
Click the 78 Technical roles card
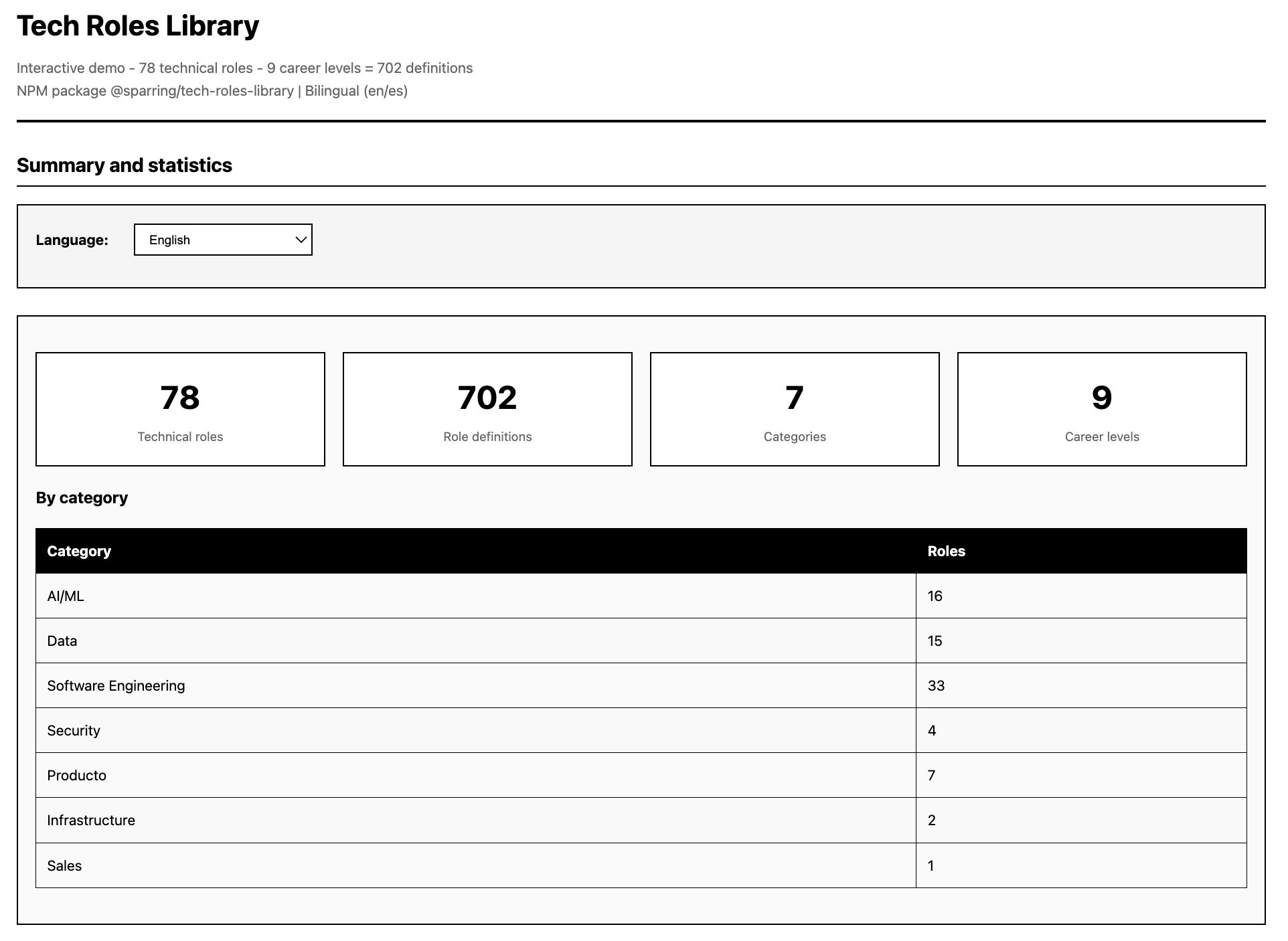click(x=180, y=409)
